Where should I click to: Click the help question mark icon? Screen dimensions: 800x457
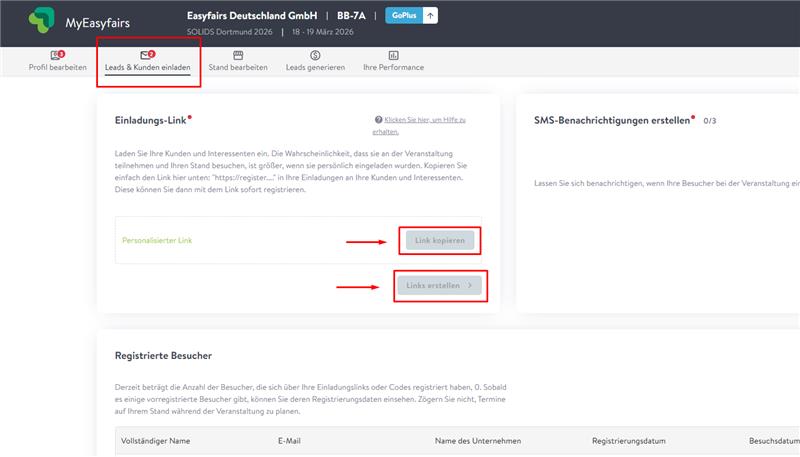coord(378,119)
